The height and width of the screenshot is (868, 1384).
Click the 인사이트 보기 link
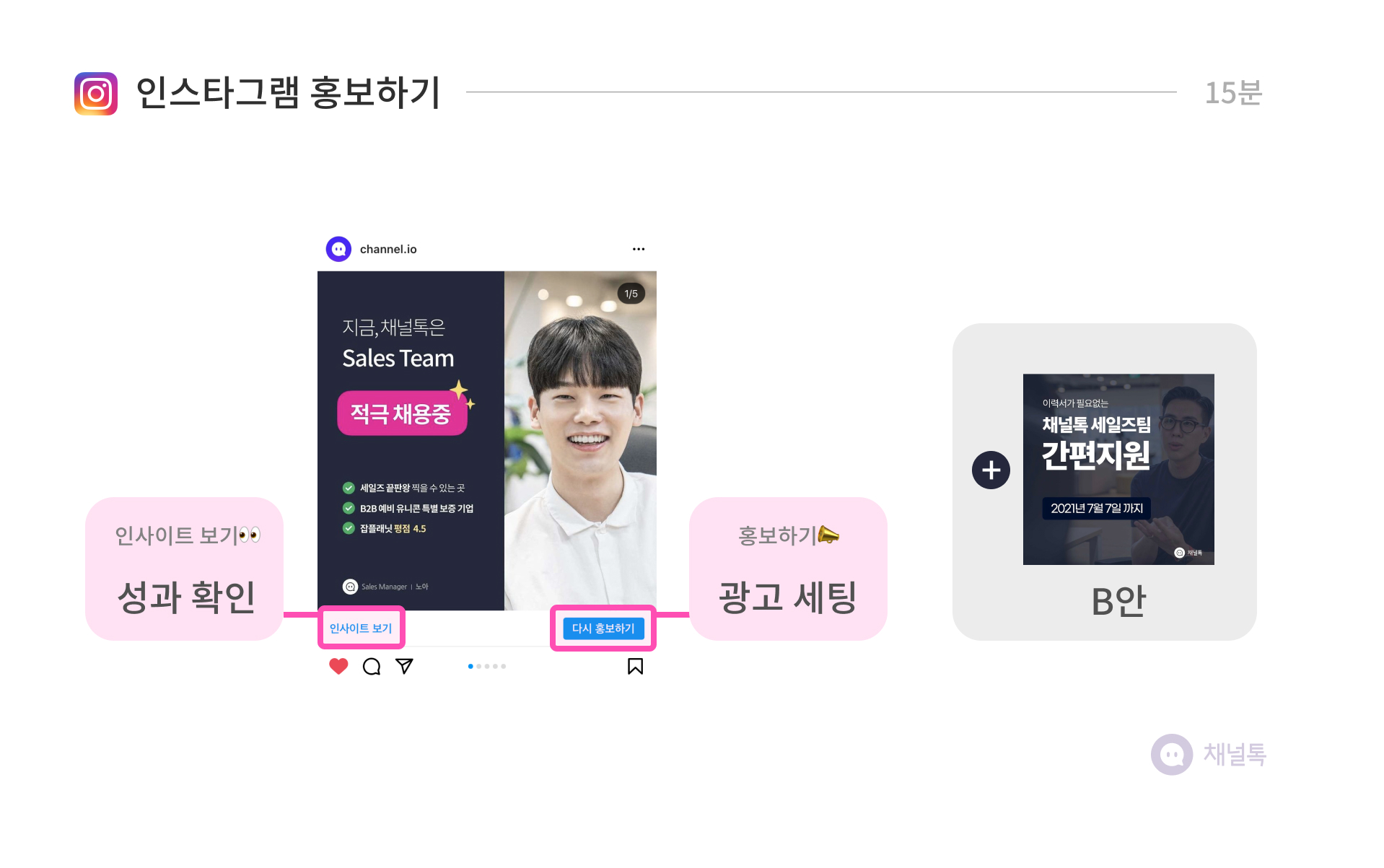(361, 628)
